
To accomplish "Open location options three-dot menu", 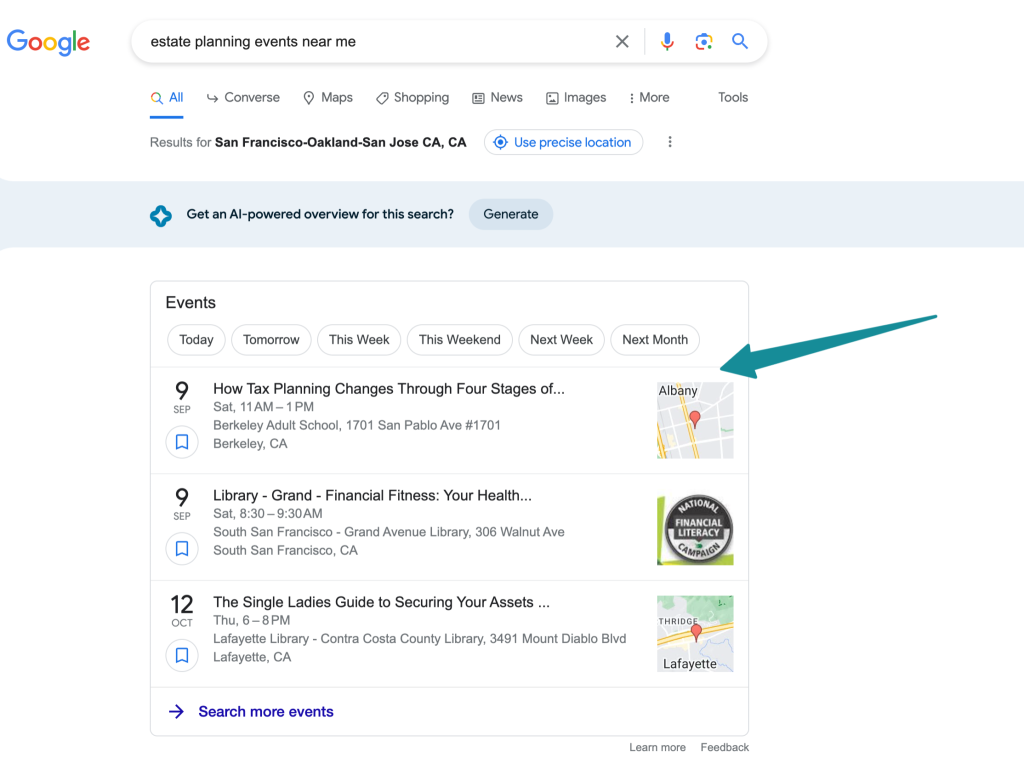I will (669, 142).
